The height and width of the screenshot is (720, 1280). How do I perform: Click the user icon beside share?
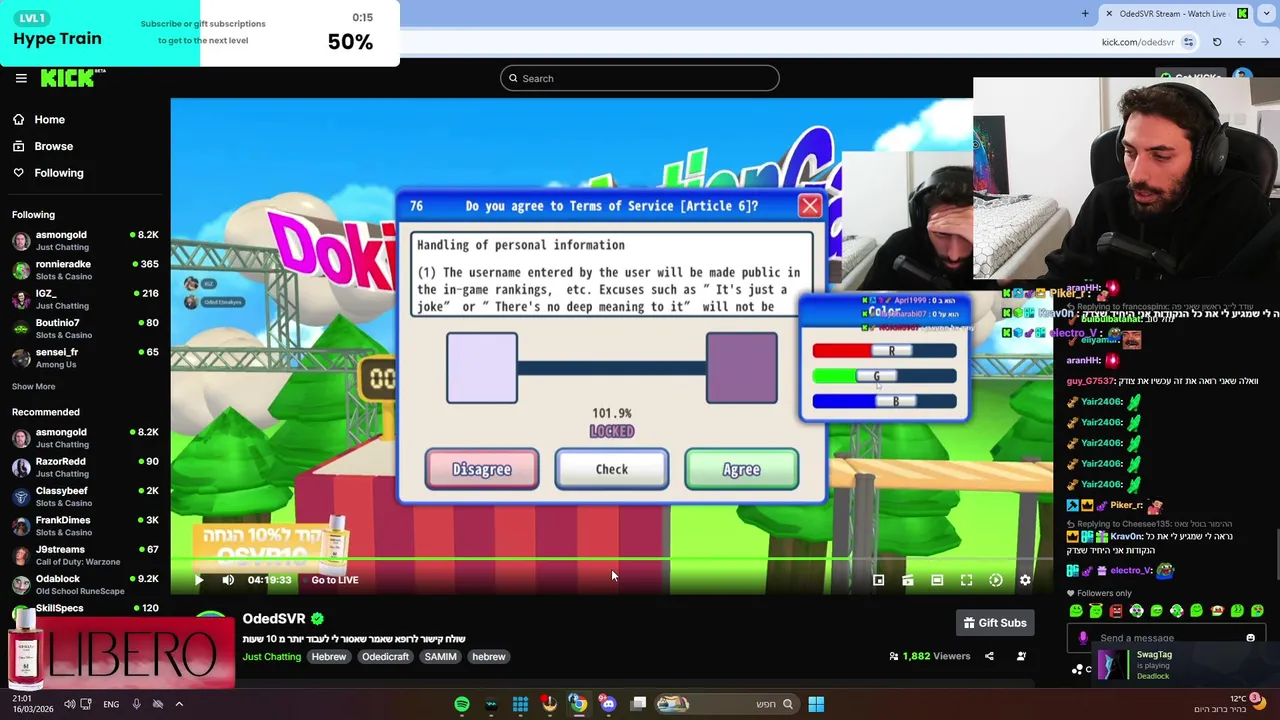(1021, 656)
